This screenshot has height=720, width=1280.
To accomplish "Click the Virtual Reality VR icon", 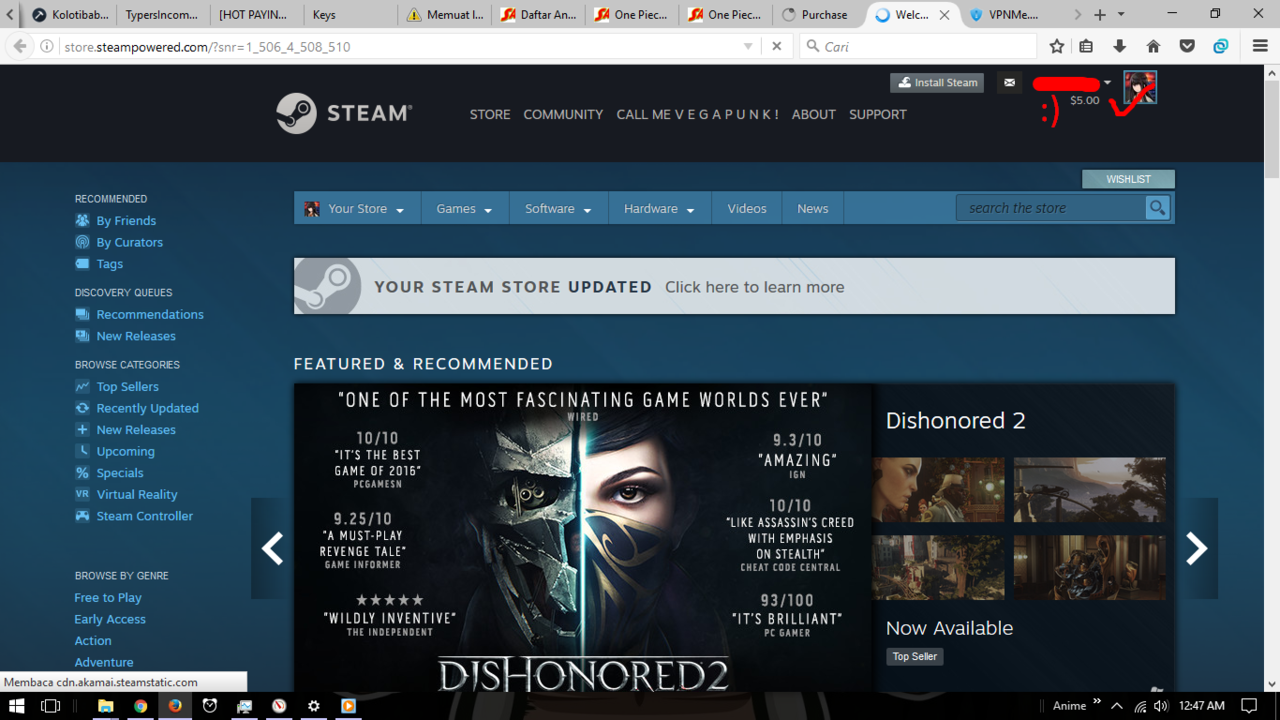I will [x=82, y=494].
